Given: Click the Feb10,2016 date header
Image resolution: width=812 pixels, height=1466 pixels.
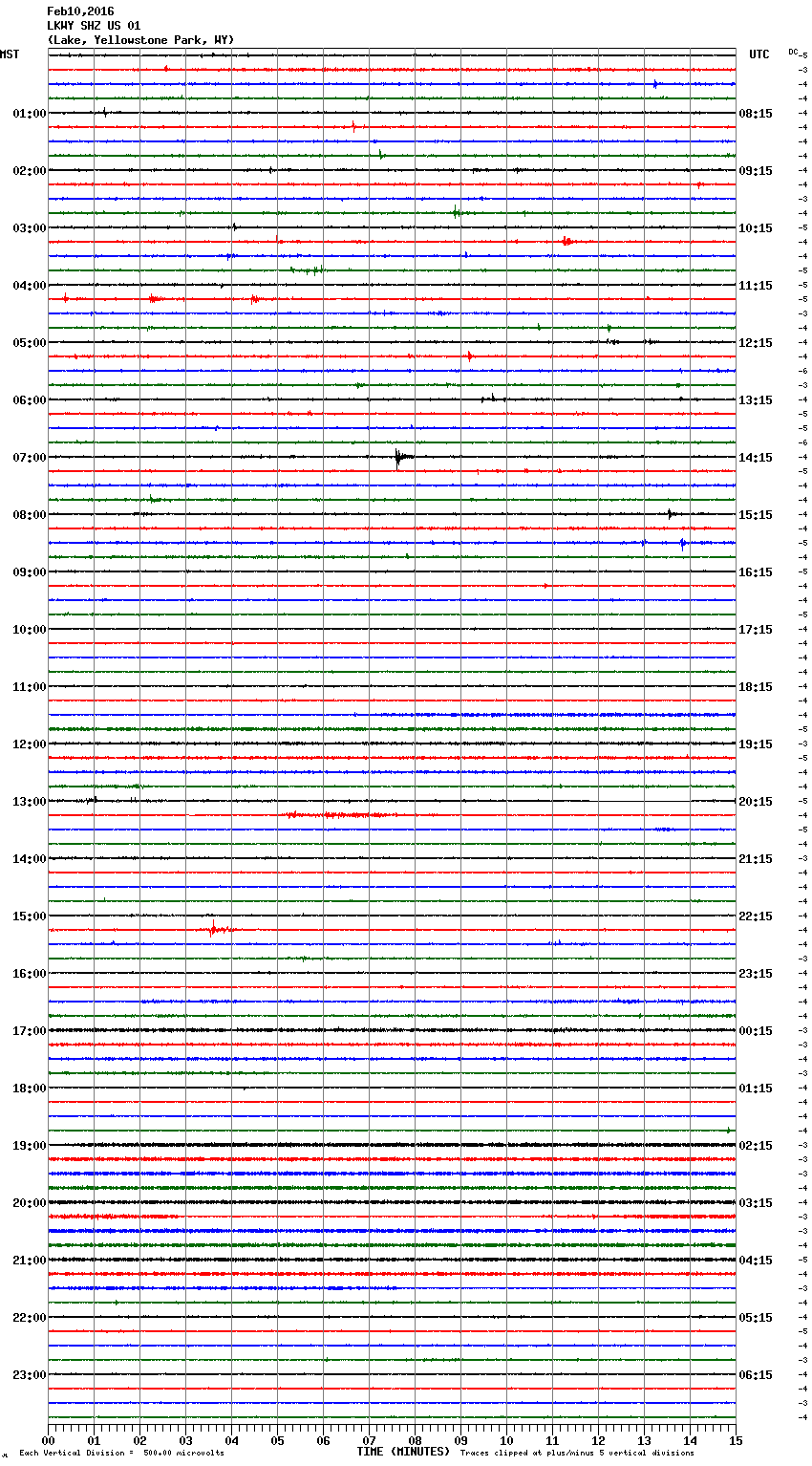Looking at the screenshot, I should point(80,11).
